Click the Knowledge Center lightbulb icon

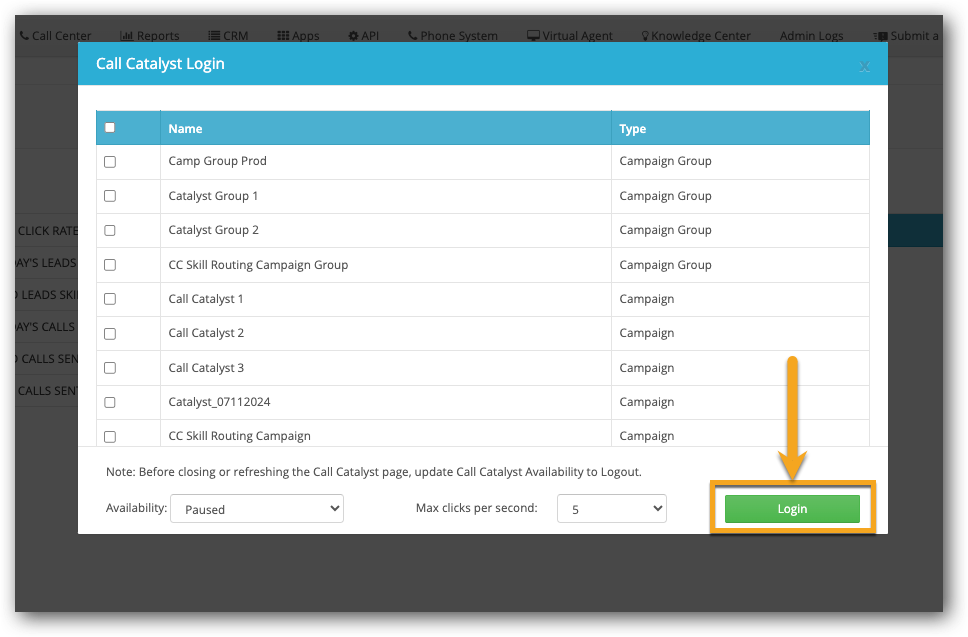645,36
